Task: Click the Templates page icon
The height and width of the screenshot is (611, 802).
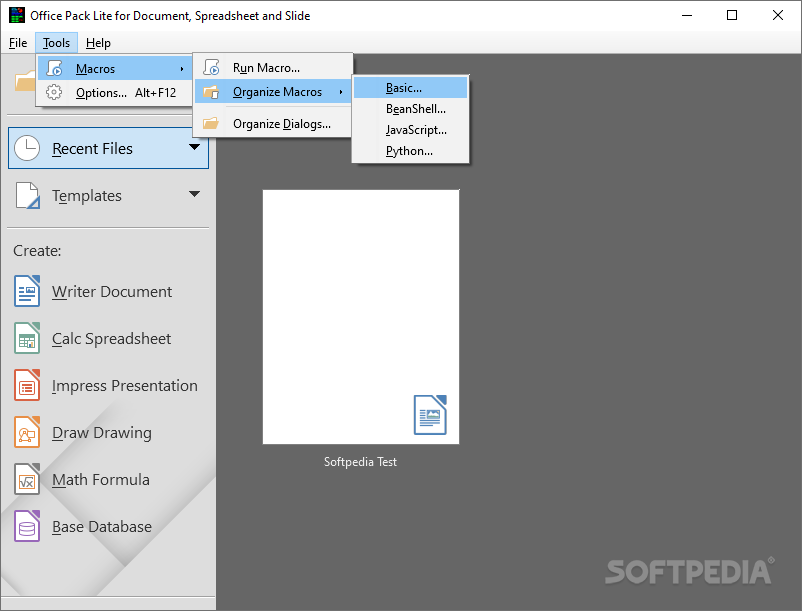Action: tap(27, 195)
